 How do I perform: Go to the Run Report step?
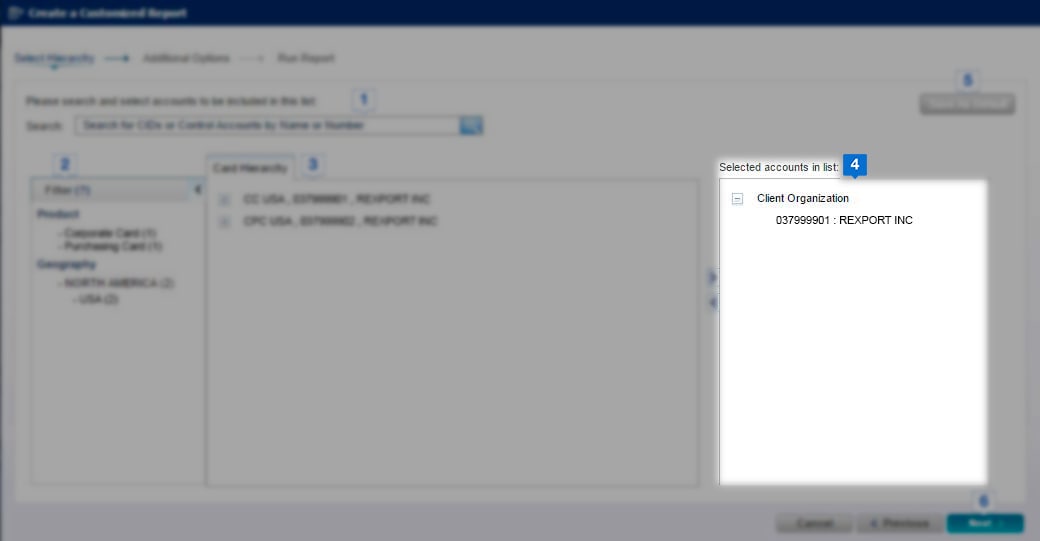click(x=306, y=58)
